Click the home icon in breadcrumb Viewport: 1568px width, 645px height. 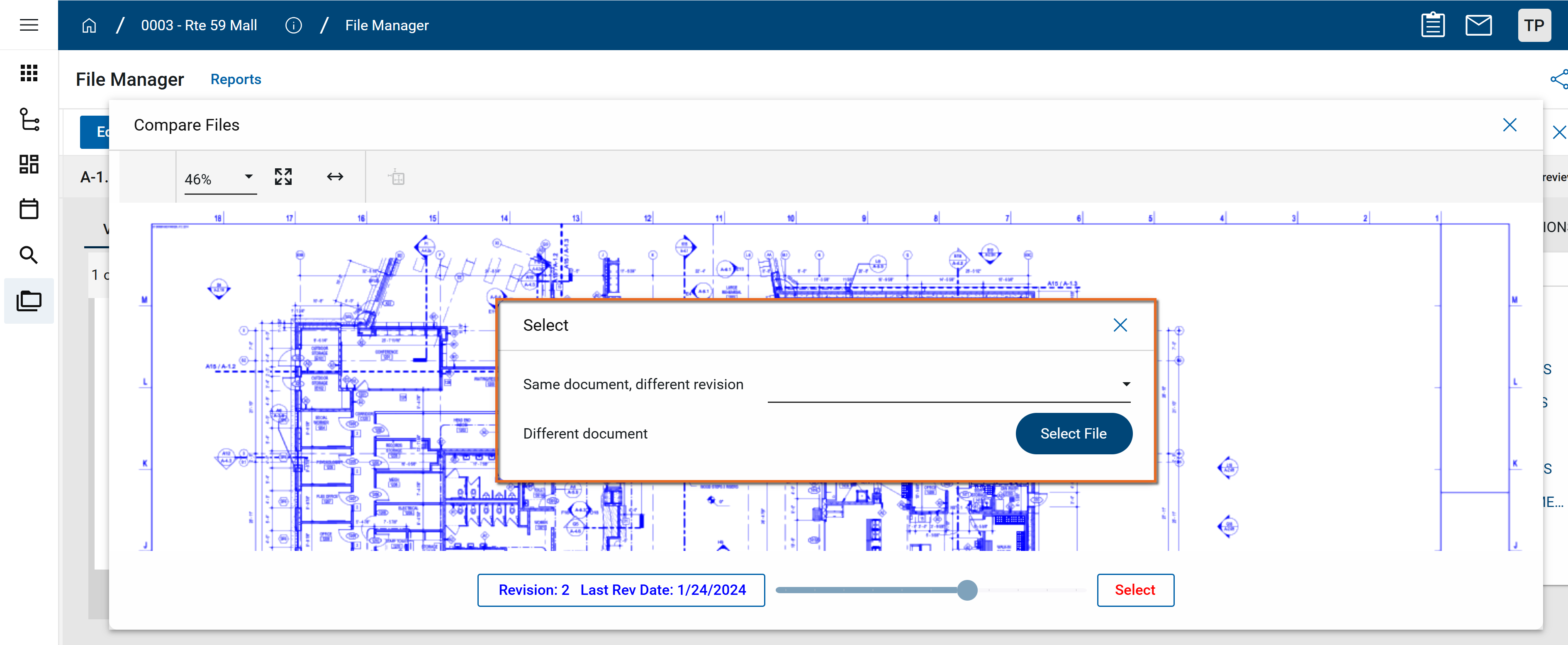pos(89,26)
